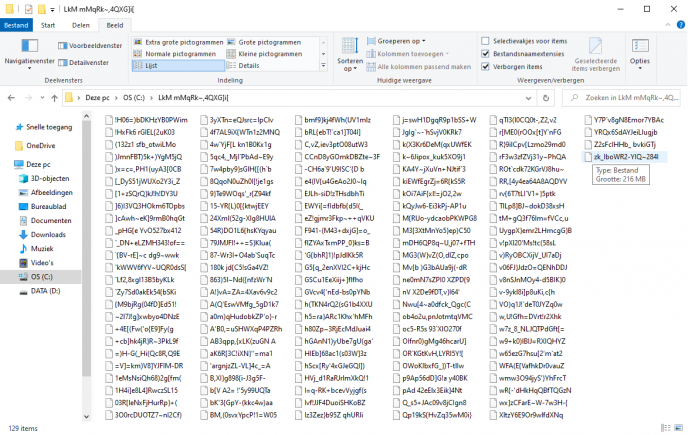The height and width of the screenshot is (435, 688).
Task: Click Geselecteerde items verbergen button
Action: (x=595, y=54)
